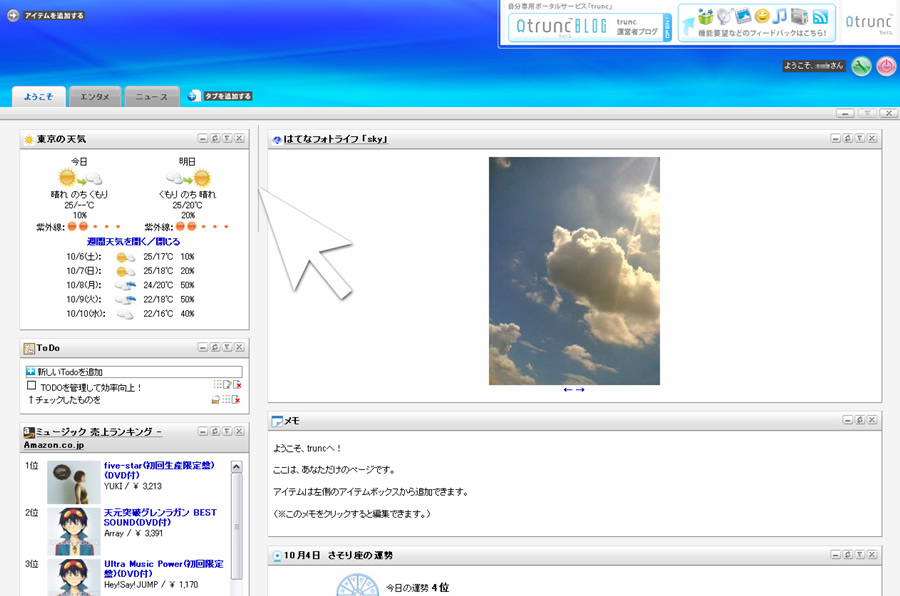The width and height of the screenshot is (900, 596).
Task: Open the フィードバックはこちら feedback banner
Action: 757,23
